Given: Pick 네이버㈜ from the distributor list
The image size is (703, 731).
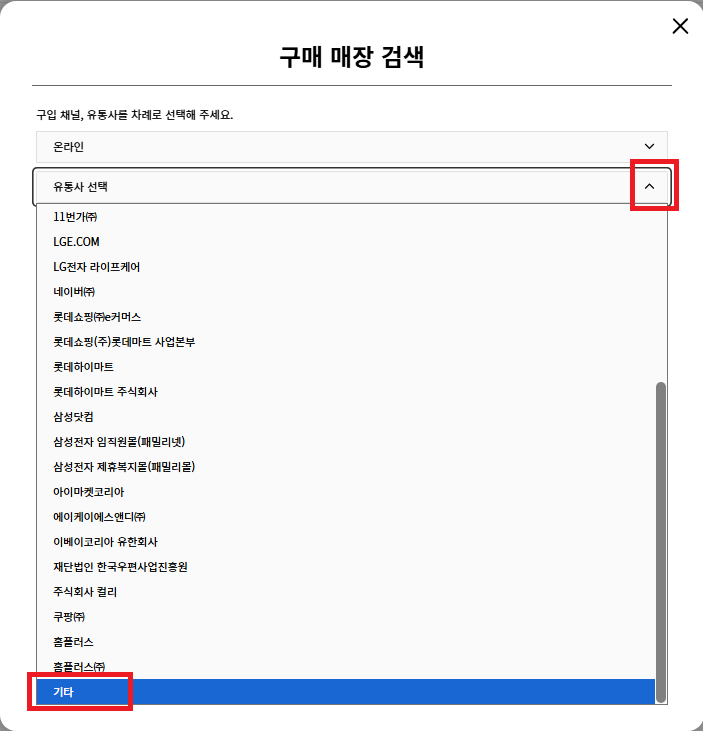Looking at the screenshot, I should 346,292.
